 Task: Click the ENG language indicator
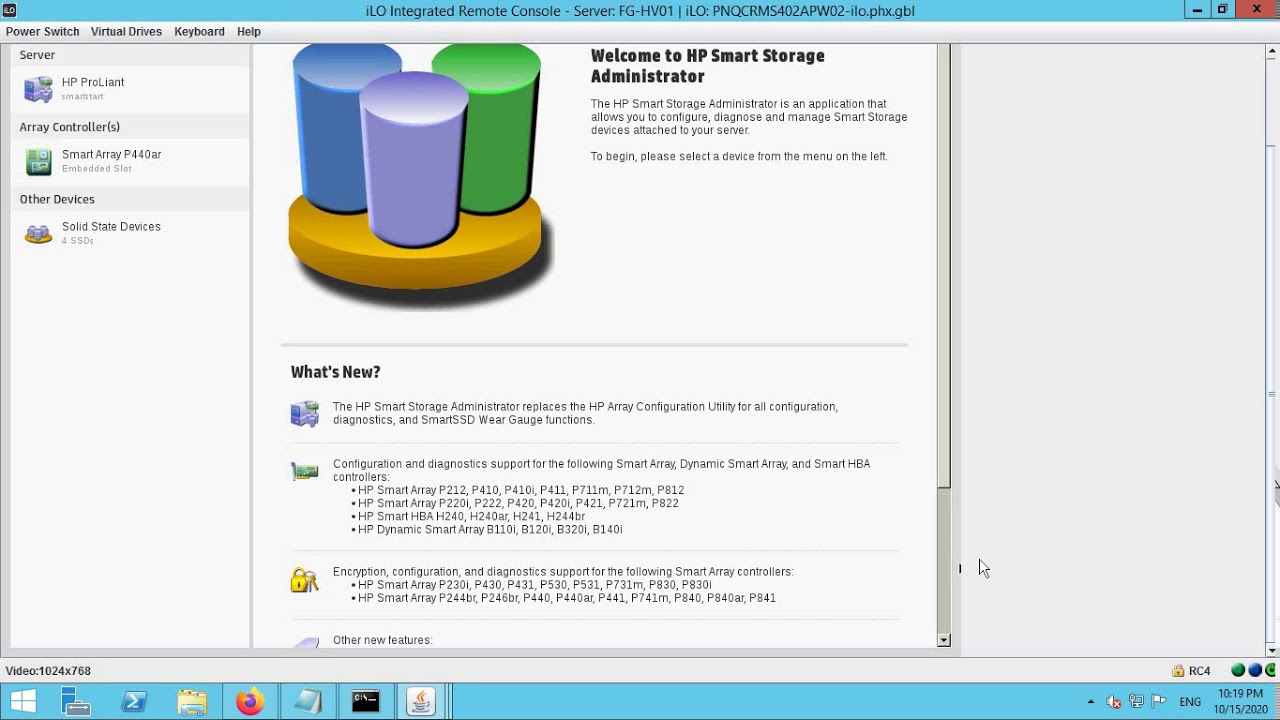point(1190,702)
